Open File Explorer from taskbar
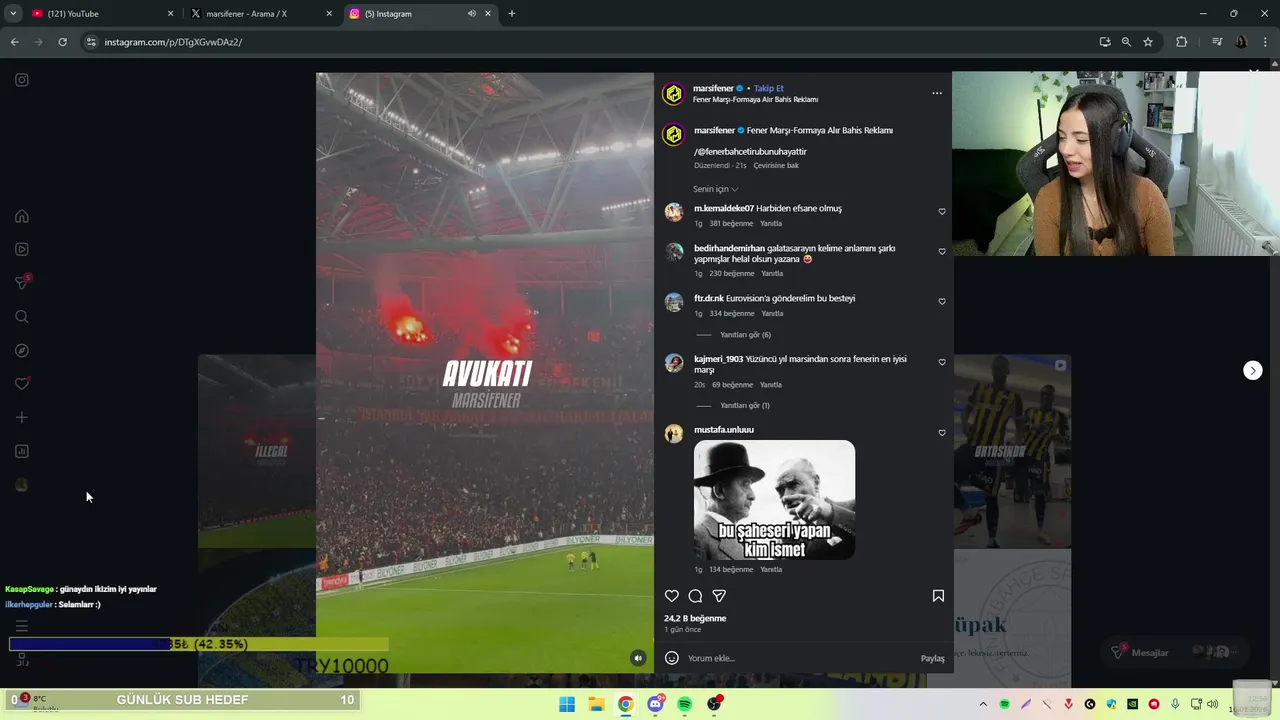 tap(596, 704)
